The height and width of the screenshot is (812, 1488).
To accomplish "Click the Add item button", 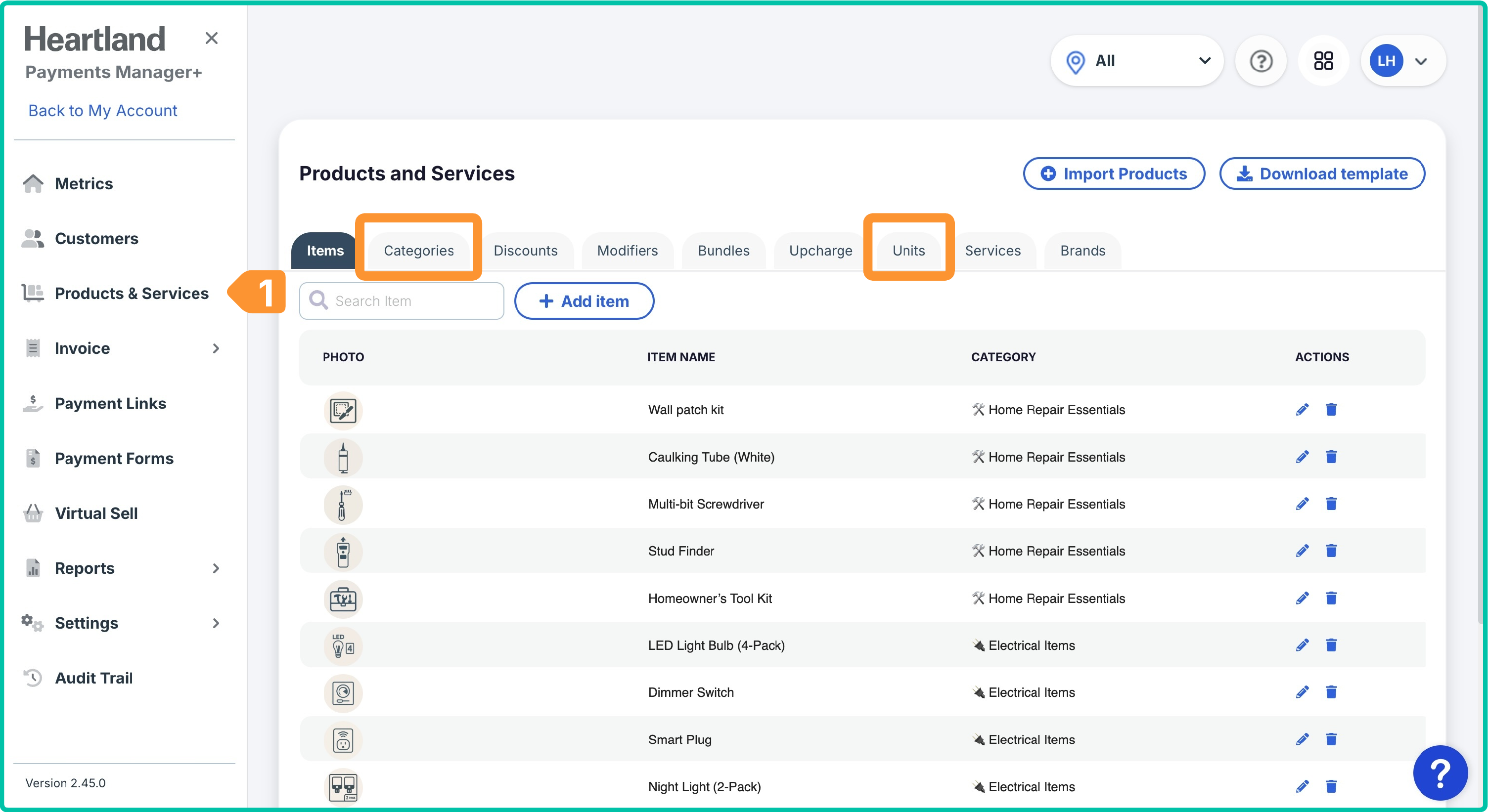I will click(584, 301).
